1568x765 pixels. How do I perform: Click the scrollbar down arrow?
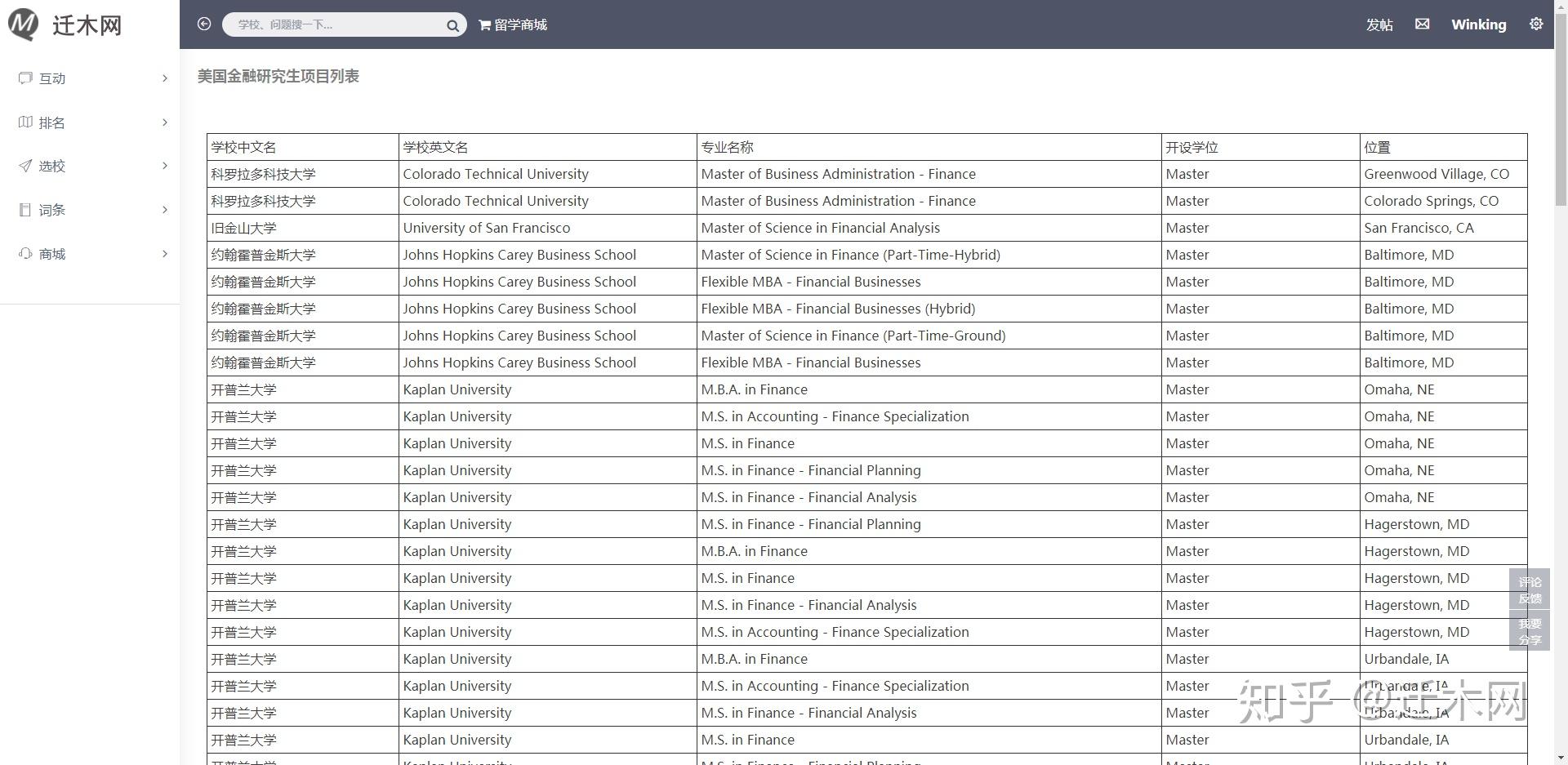pos(1561,758)
